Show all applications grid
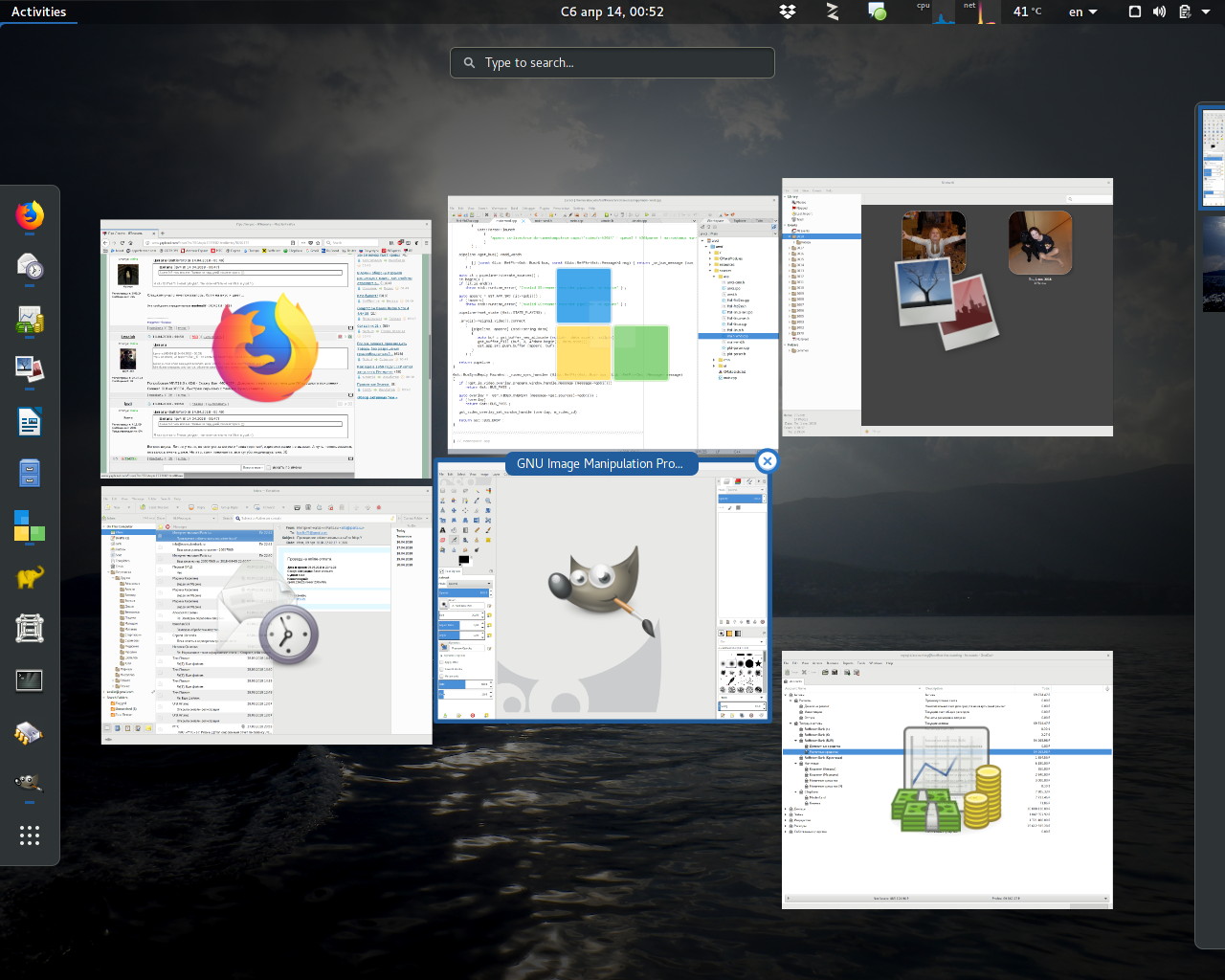Image resolution: width=1225 pixels, height=980 pixels. point(30,835)
